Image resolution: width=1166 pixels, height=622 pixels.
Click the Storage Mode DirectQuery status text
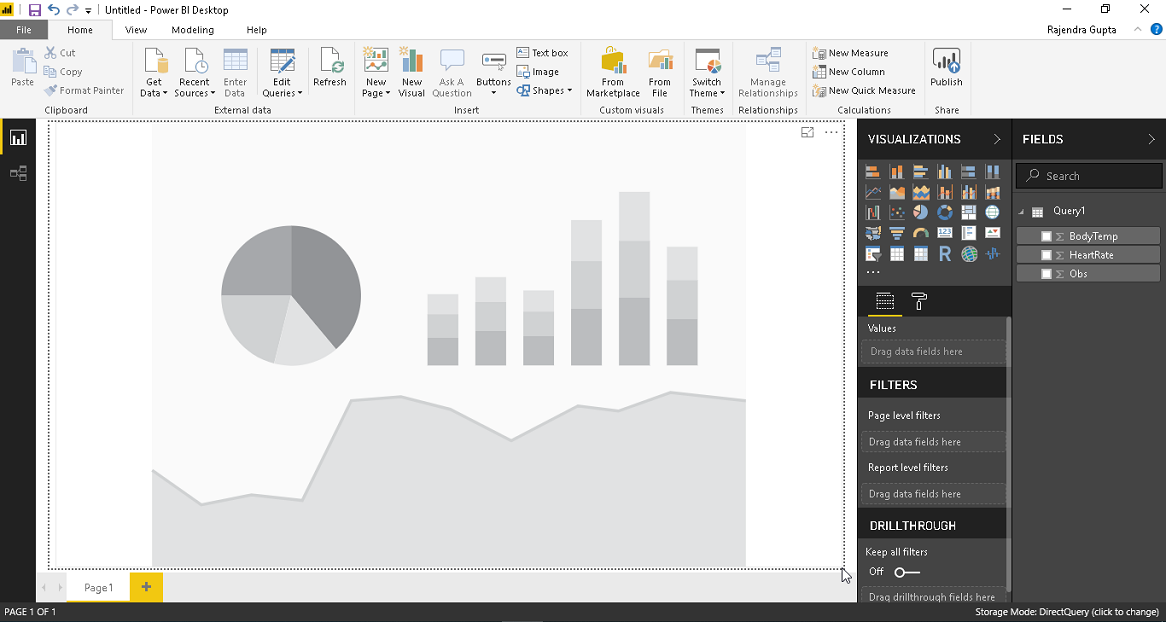tap(1066, 612)
